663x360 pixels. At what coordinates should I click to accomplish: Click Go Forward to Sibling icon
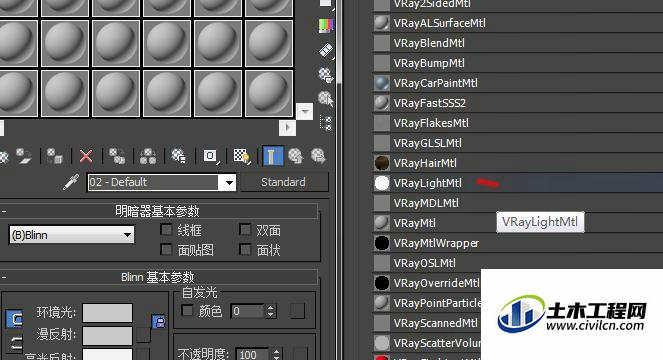click(318, 156)
